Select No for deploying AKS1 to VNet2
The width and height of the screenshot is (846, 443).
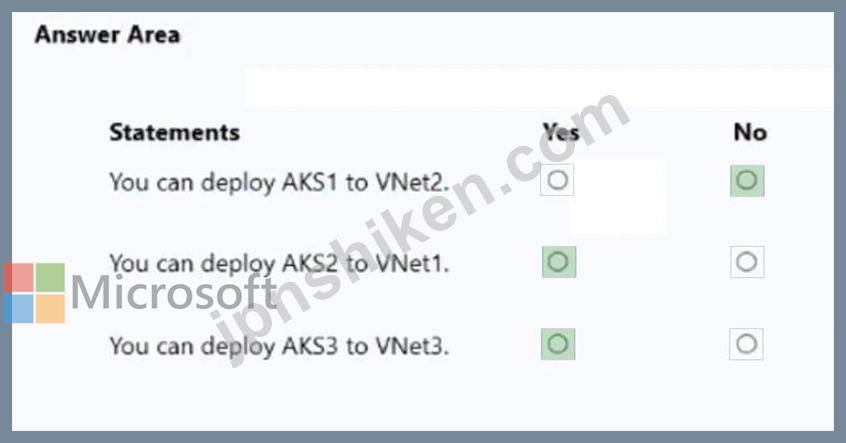pyautogui.click(x=747, y=180)
